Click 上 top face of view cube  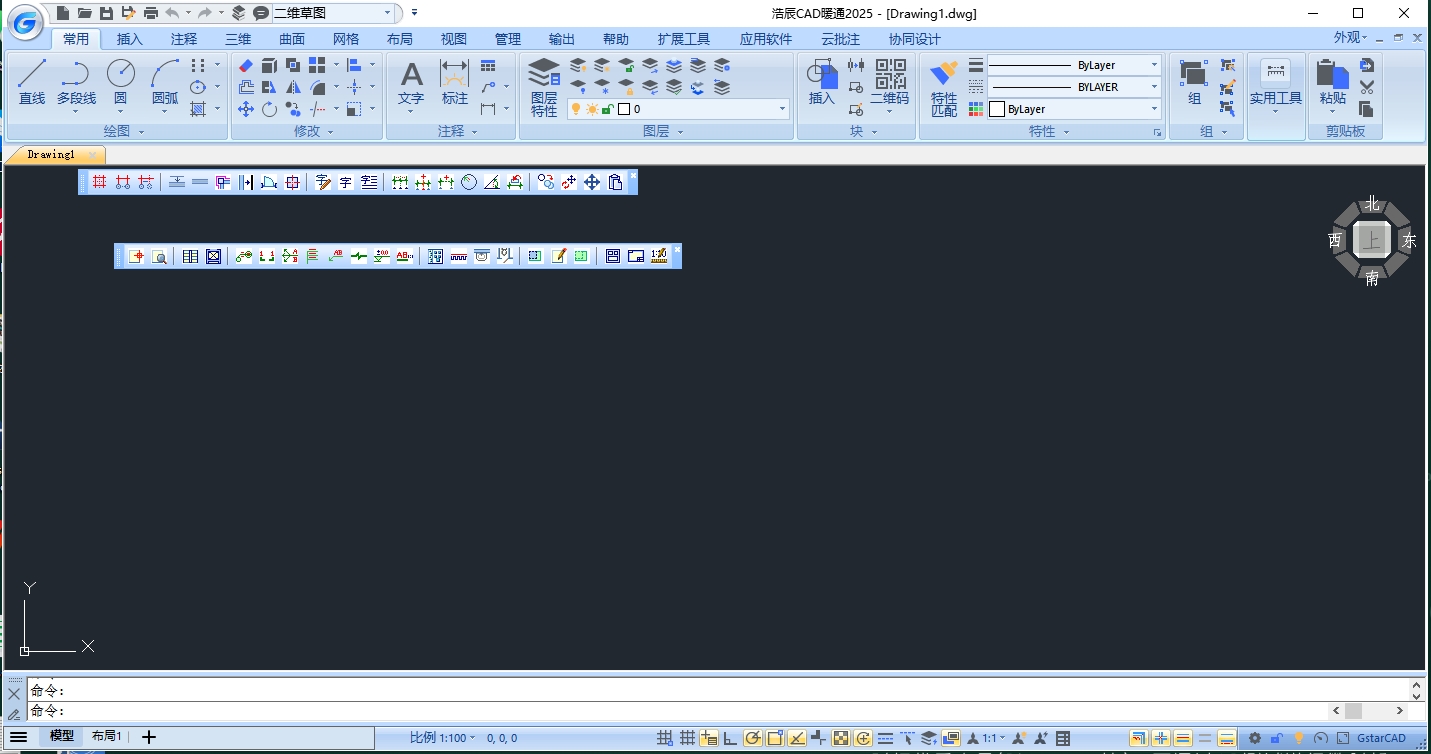[1372, 240]
